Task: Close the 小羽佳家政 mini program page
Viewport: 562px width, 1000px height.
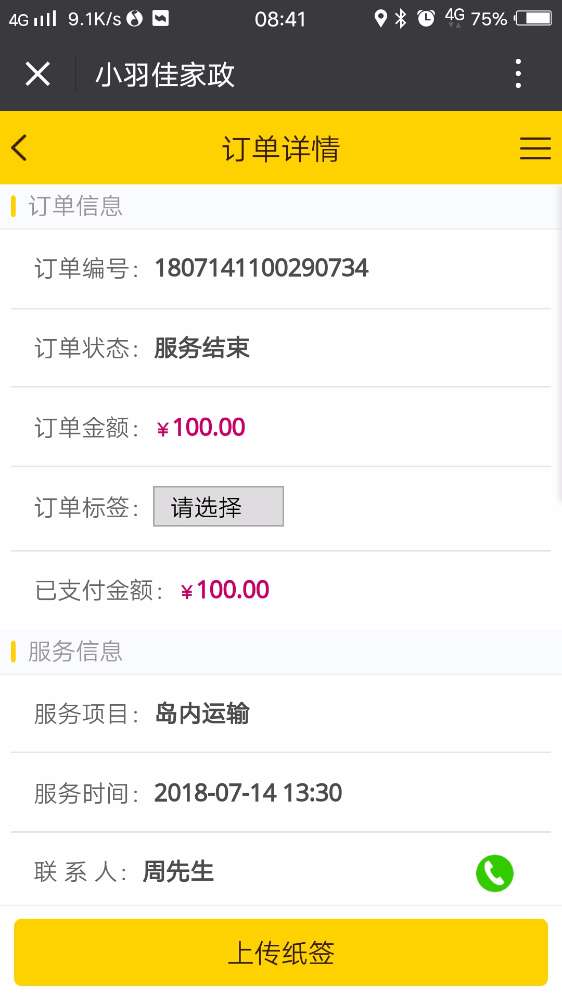Action: click(x=38, y=74)
